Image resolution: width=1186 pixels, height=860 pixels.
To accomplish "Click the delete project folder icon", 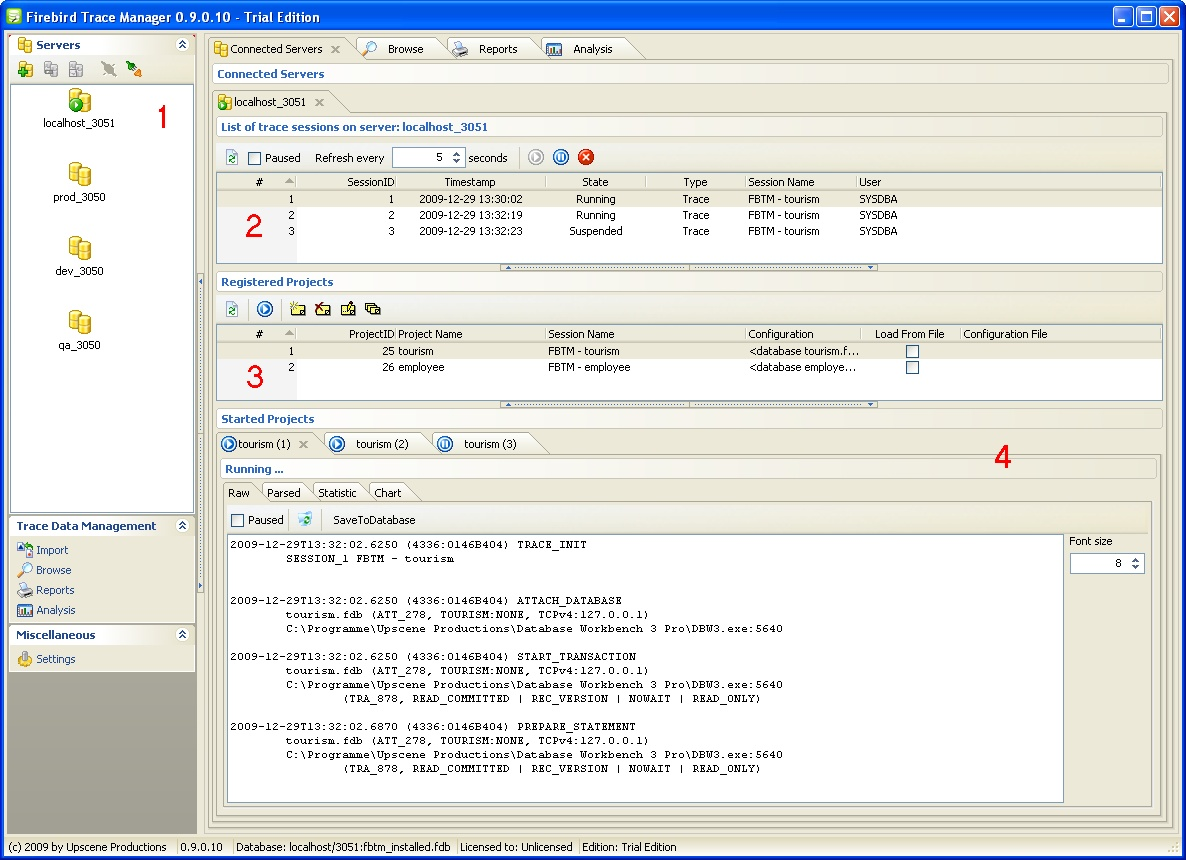I will [x=323, y=309].
